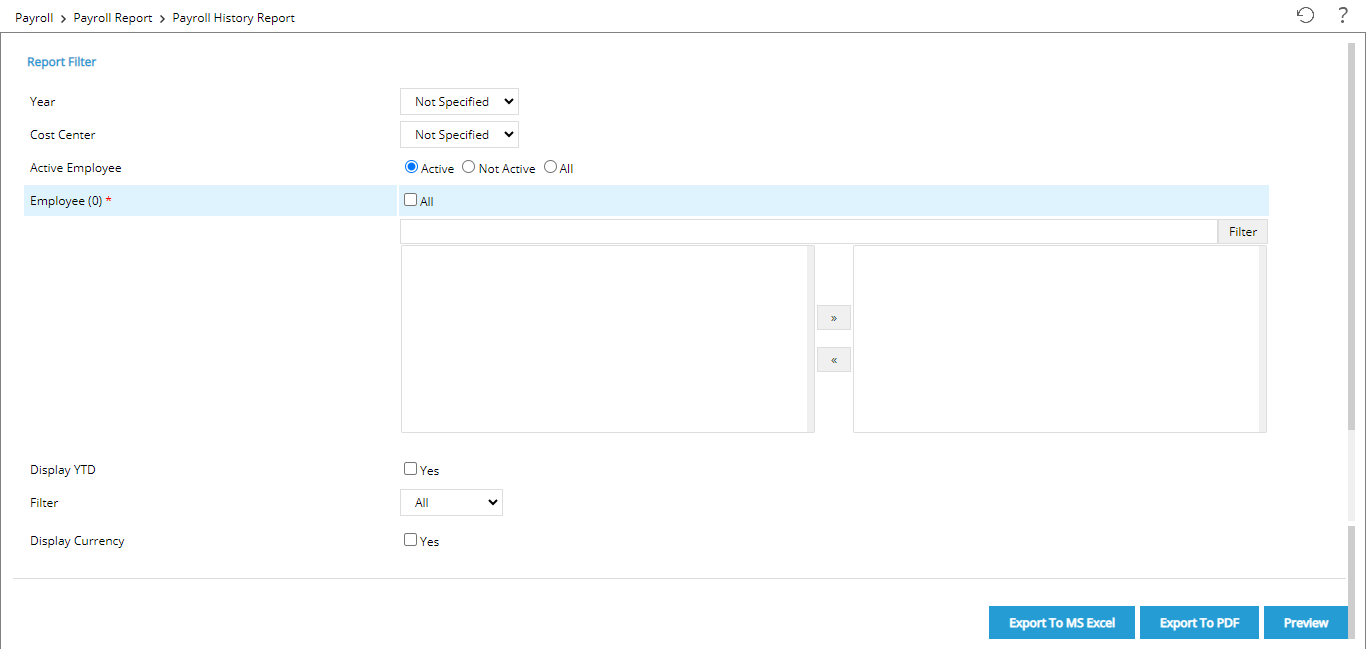1366x649 pixels.
Task: Check the Employee All checkbox
Action: coord(410,200)
